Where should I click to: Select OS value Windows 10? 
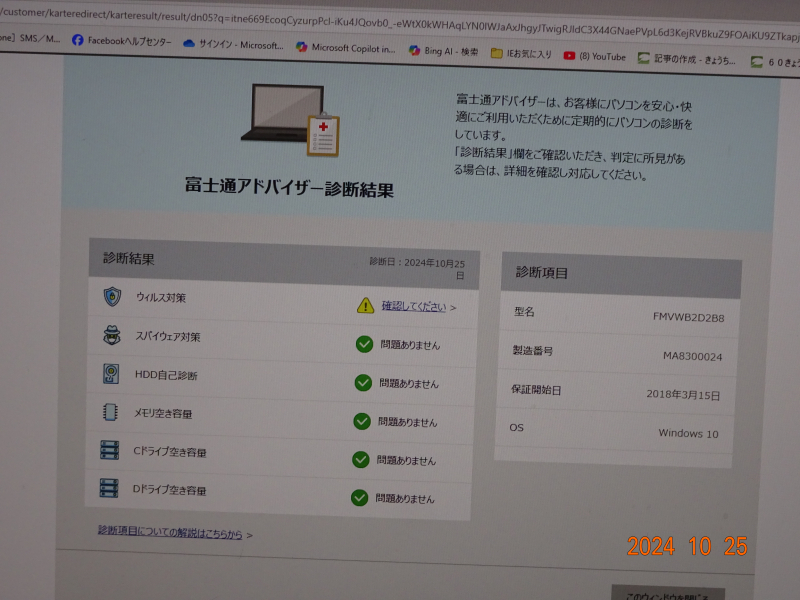688,433
